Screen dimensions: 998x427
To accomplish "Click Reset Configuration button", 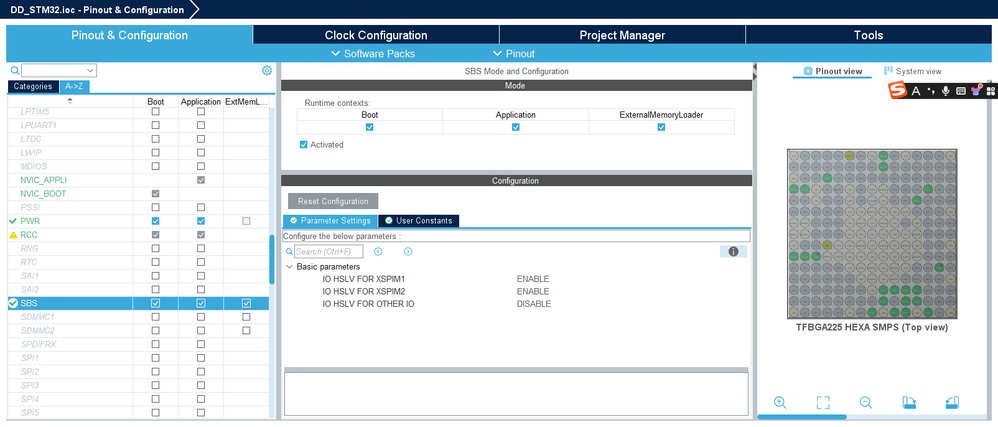I will (x=333, y=201).
